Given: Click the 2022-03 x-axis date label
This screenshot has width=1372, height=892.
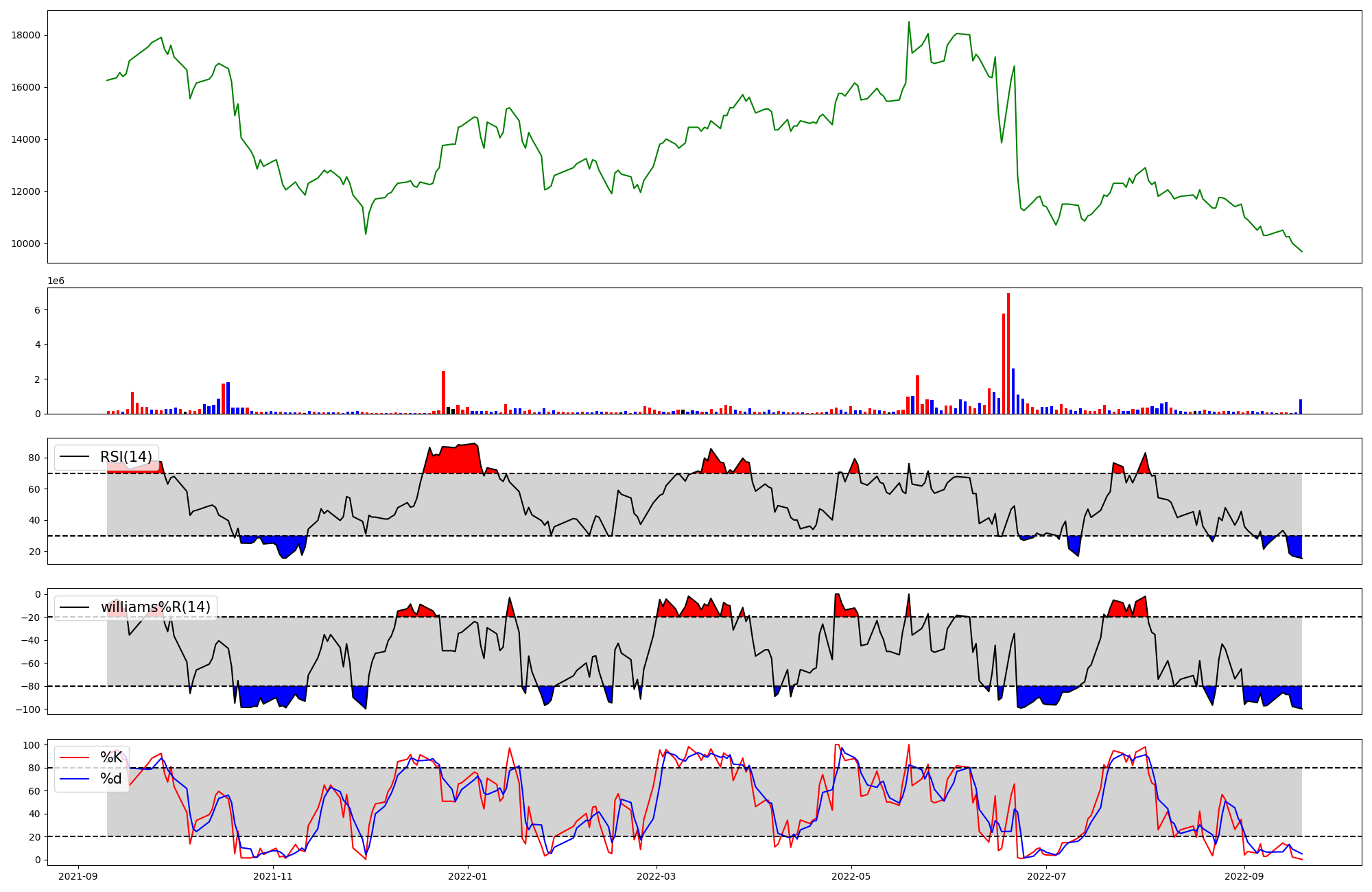Looking at the screenshot, I should click(x=657, y=876).
